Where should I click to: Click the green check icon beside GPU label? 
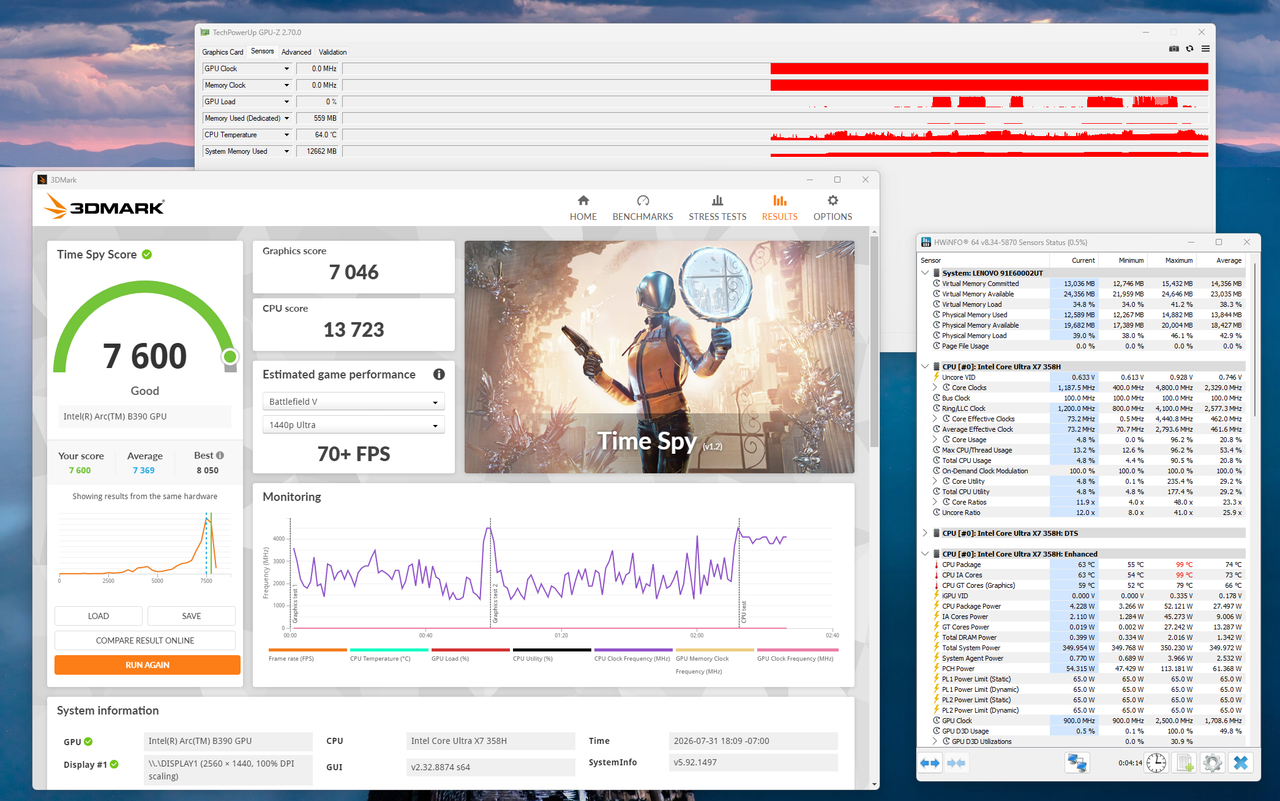(x=88, y=742)
